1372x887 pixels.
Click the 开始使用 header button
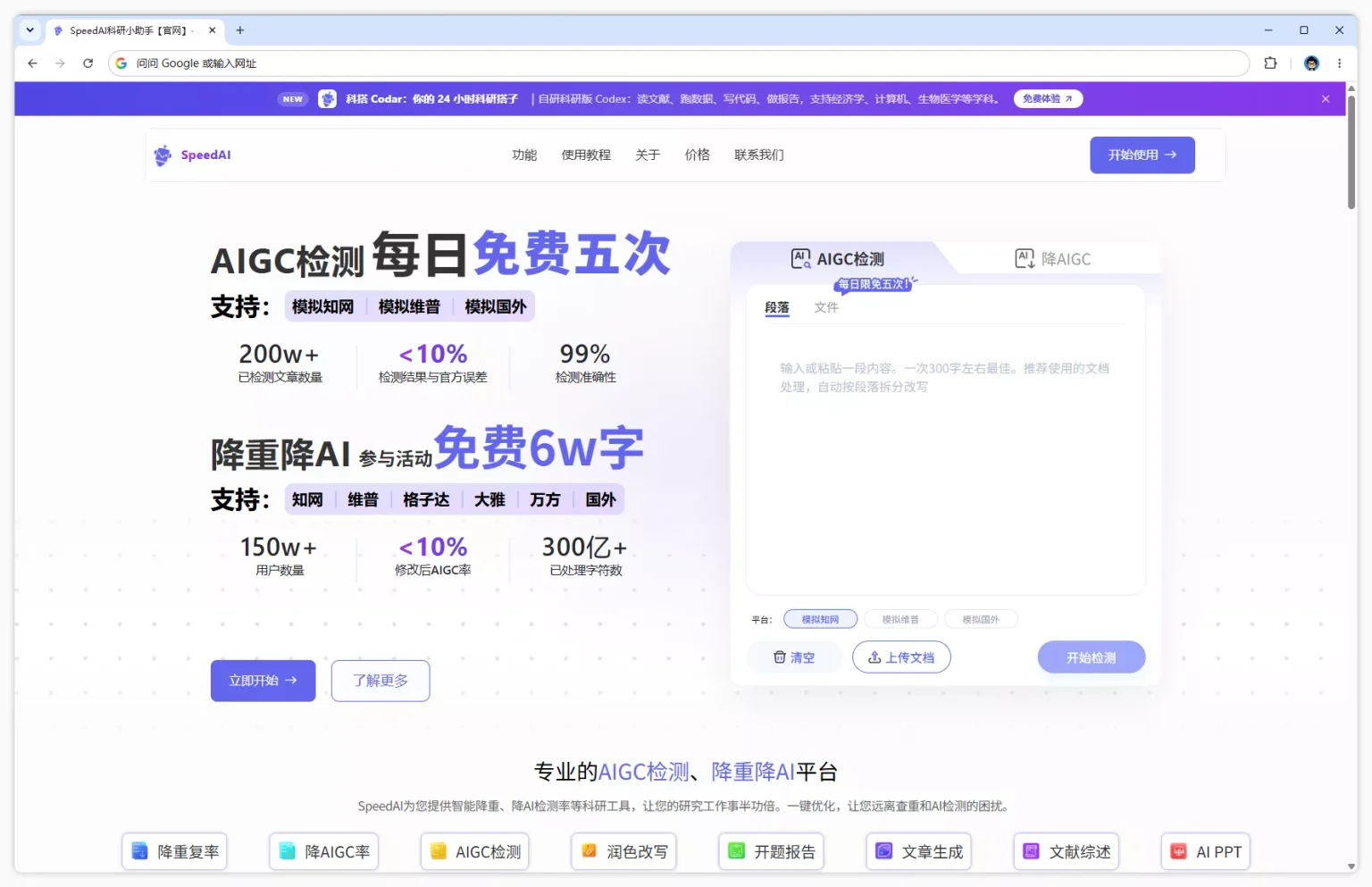(x=1142, y=155)
